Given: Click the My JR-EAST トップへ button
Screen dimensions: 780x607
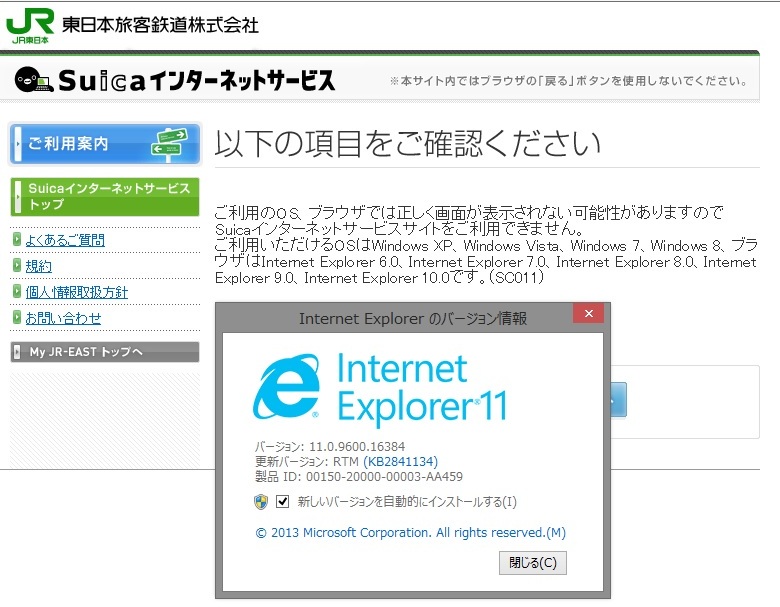Looking at the screenshot, I should click(x=105, y=352).
